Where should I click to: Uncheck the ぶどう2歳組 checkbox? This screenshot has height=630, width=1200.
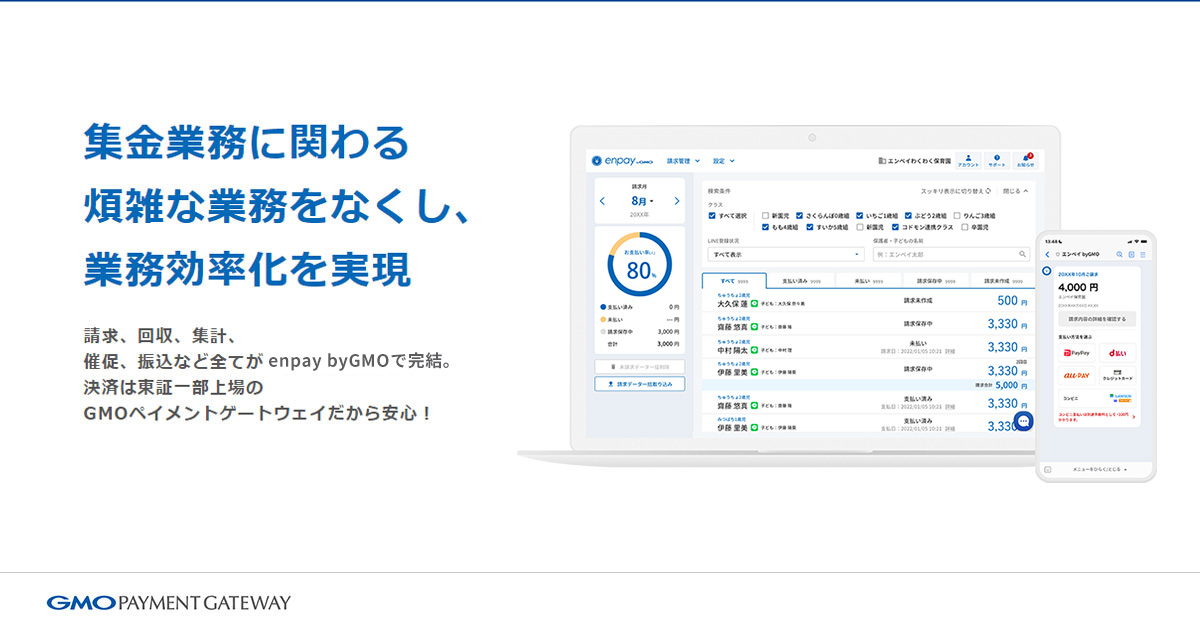tap(906, 215)
